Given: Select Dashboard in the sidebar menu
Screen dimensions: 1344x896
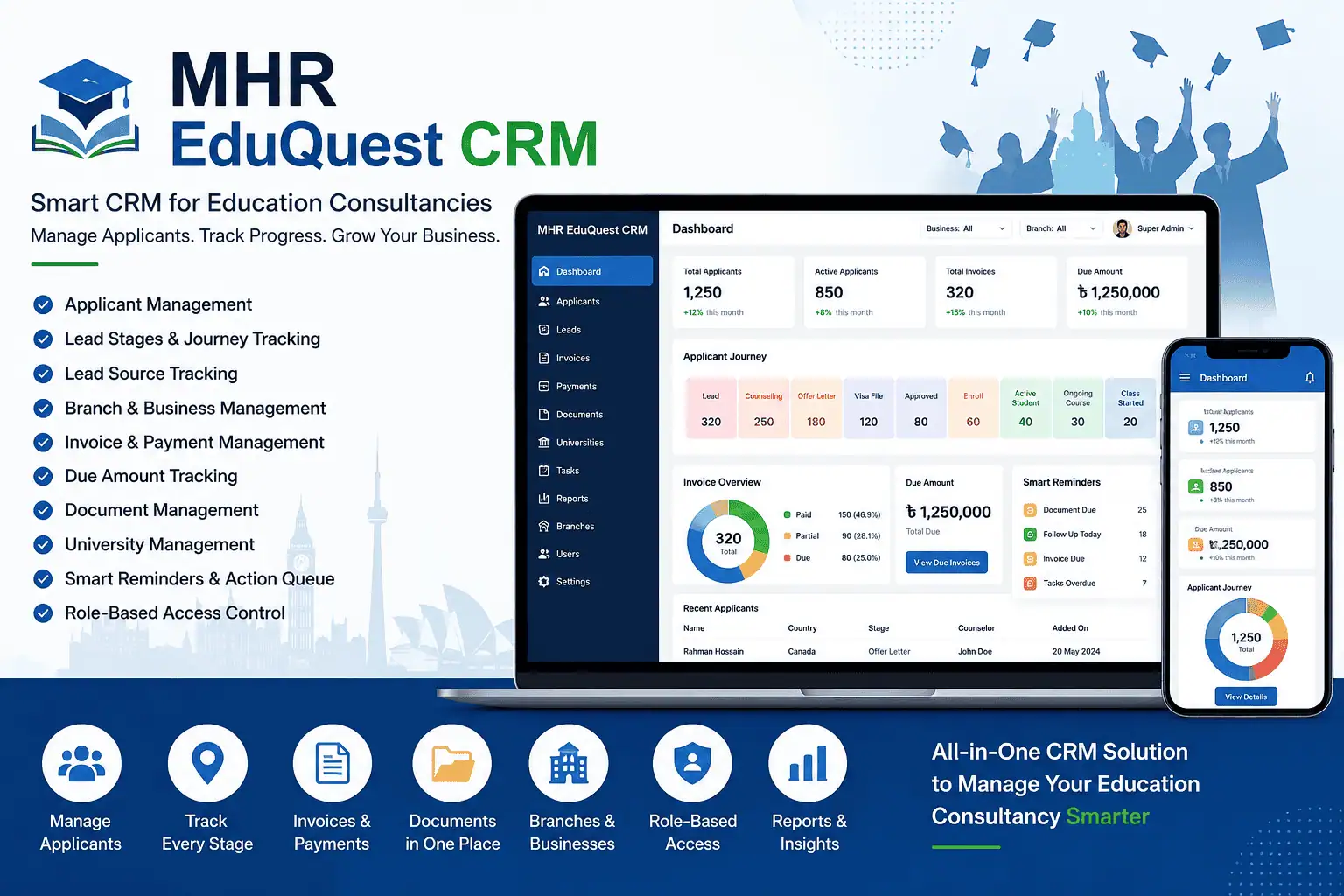Looking at the screenshot, I should (x=592, y=271).
